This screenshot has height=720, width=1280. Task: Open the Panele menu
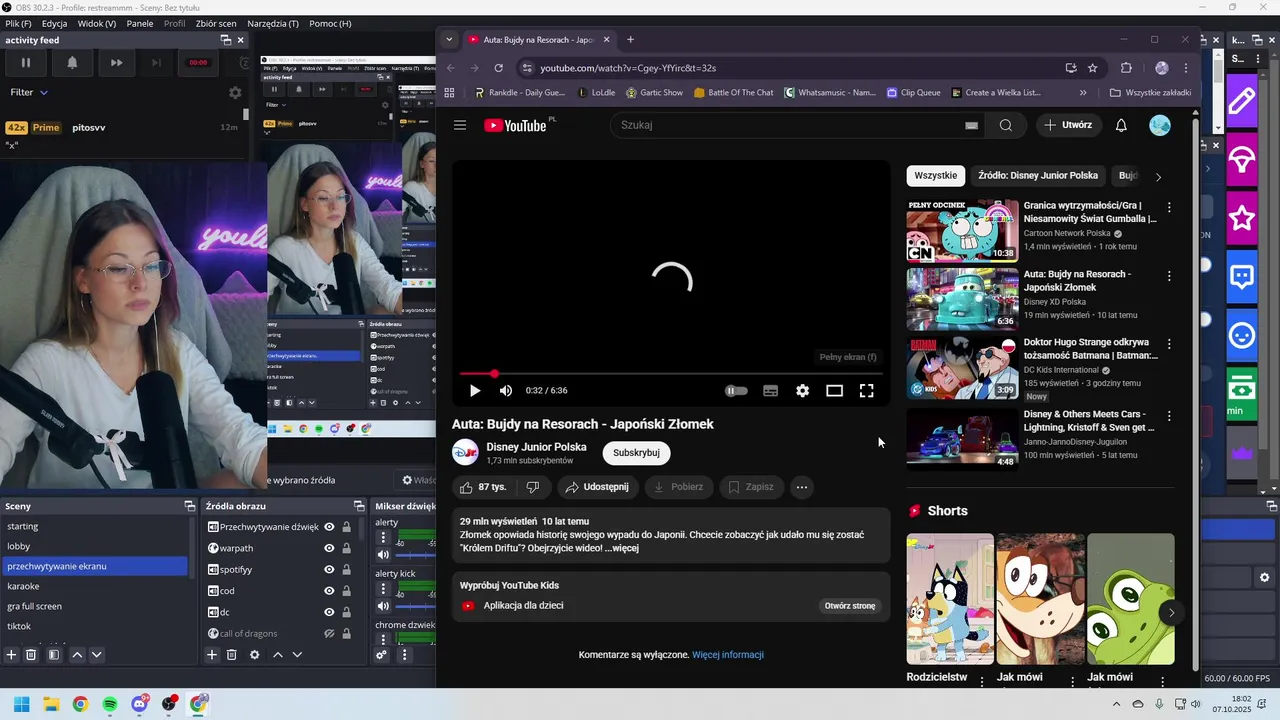[140, 23]
